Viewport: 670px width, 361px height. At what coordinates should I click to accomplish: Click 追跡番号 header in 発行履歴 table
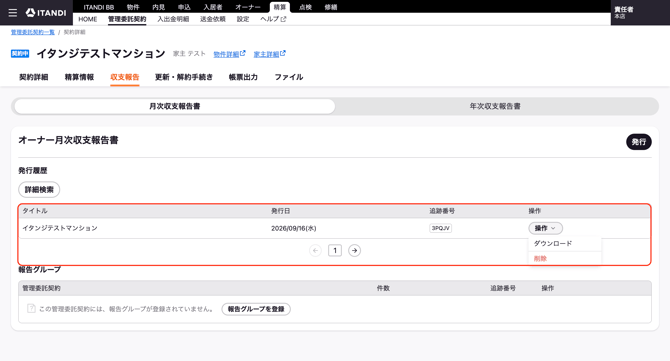[442, 211]
